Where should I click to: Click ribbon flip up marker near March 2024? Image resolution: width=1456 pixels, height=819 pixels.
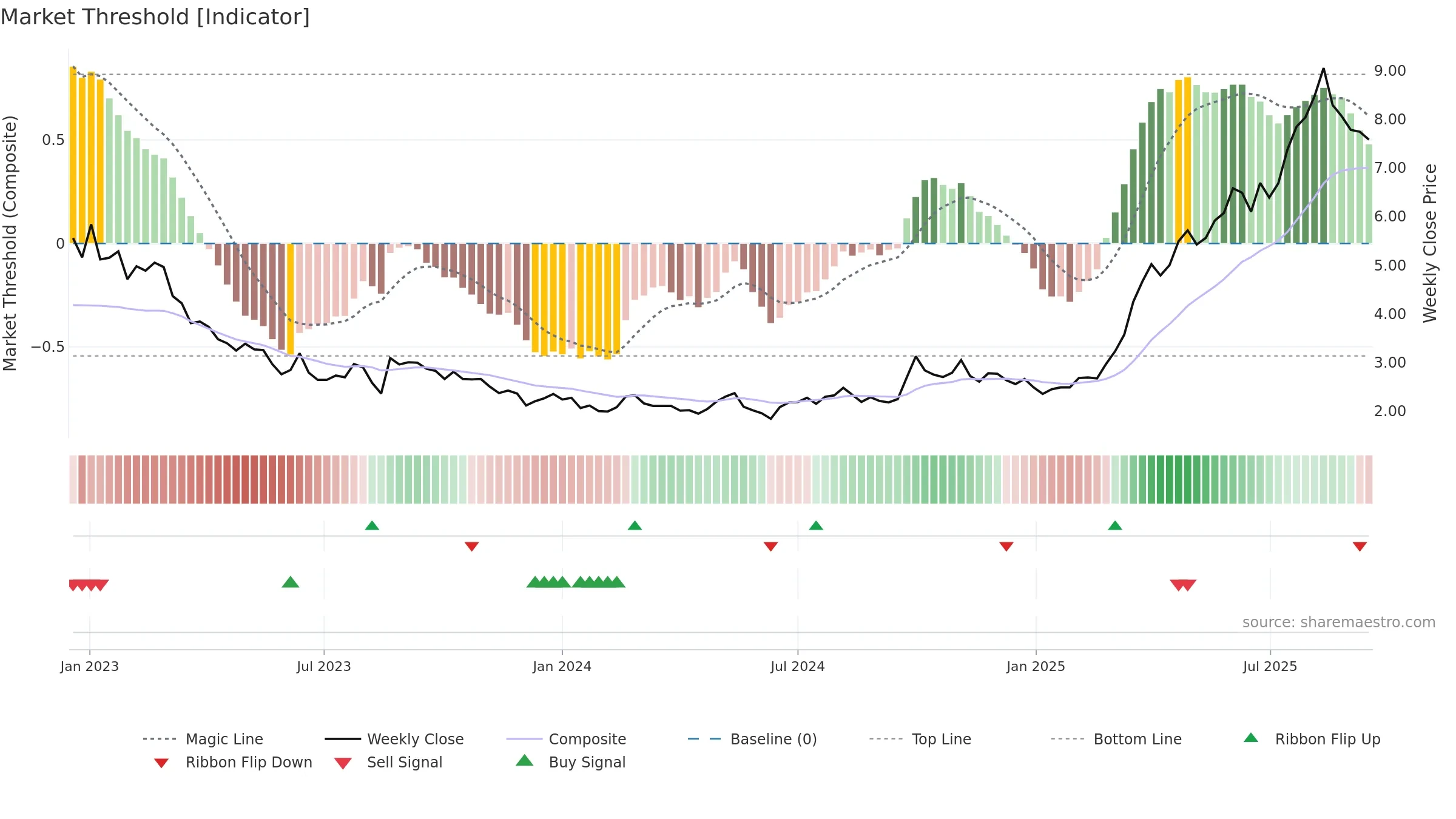pos(635,525)
